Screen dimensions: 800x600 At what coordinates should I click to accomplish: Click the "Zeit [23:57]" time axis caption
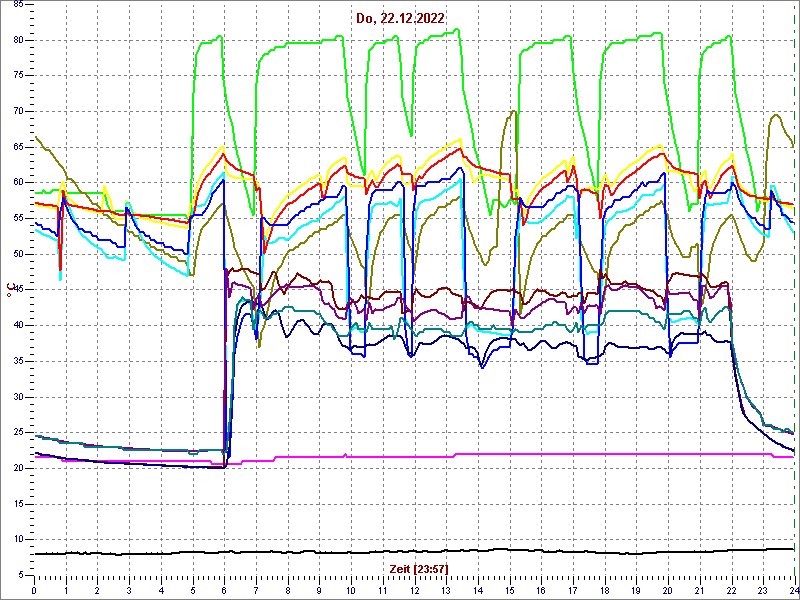[x=419, y=568]
